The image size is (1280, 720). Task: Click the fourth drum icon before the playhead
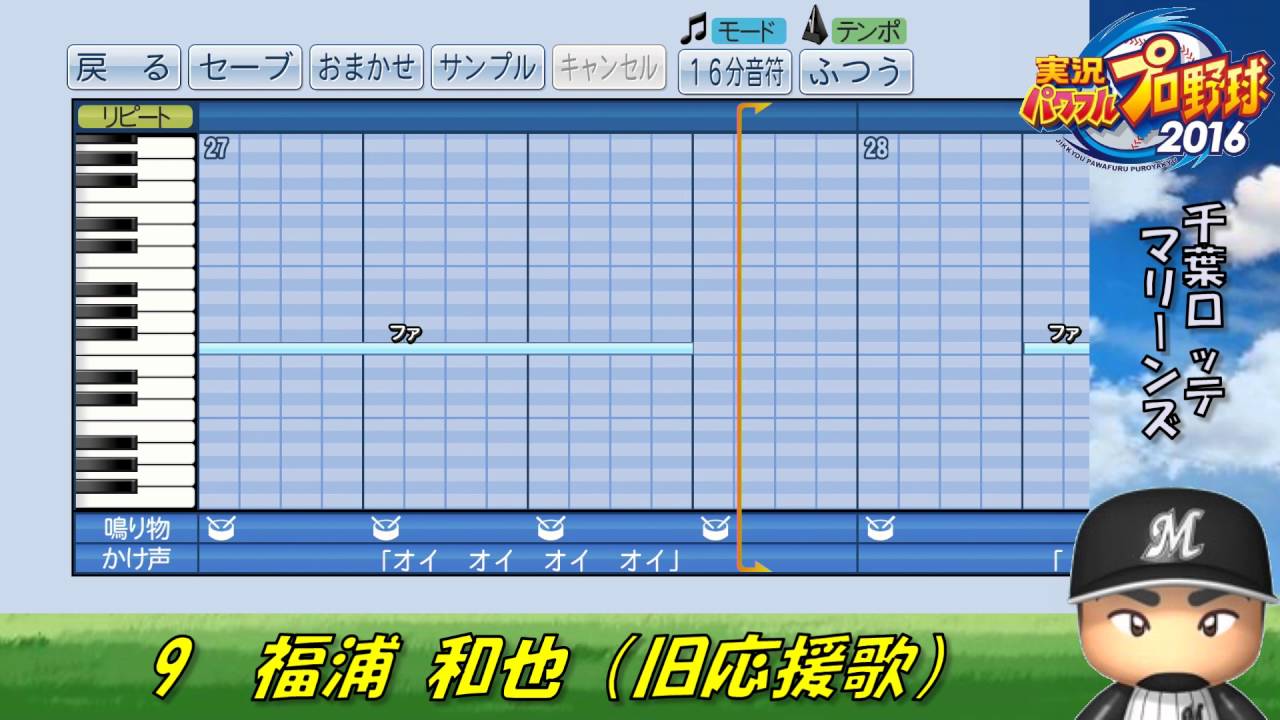(715, 527)
